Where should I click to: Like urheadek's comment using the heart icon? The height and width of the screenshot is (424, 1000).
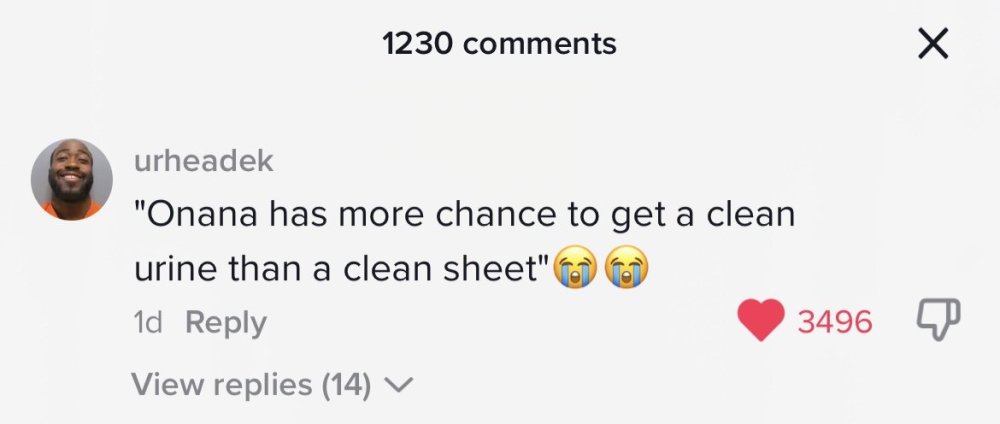click(x=761, y=320)
